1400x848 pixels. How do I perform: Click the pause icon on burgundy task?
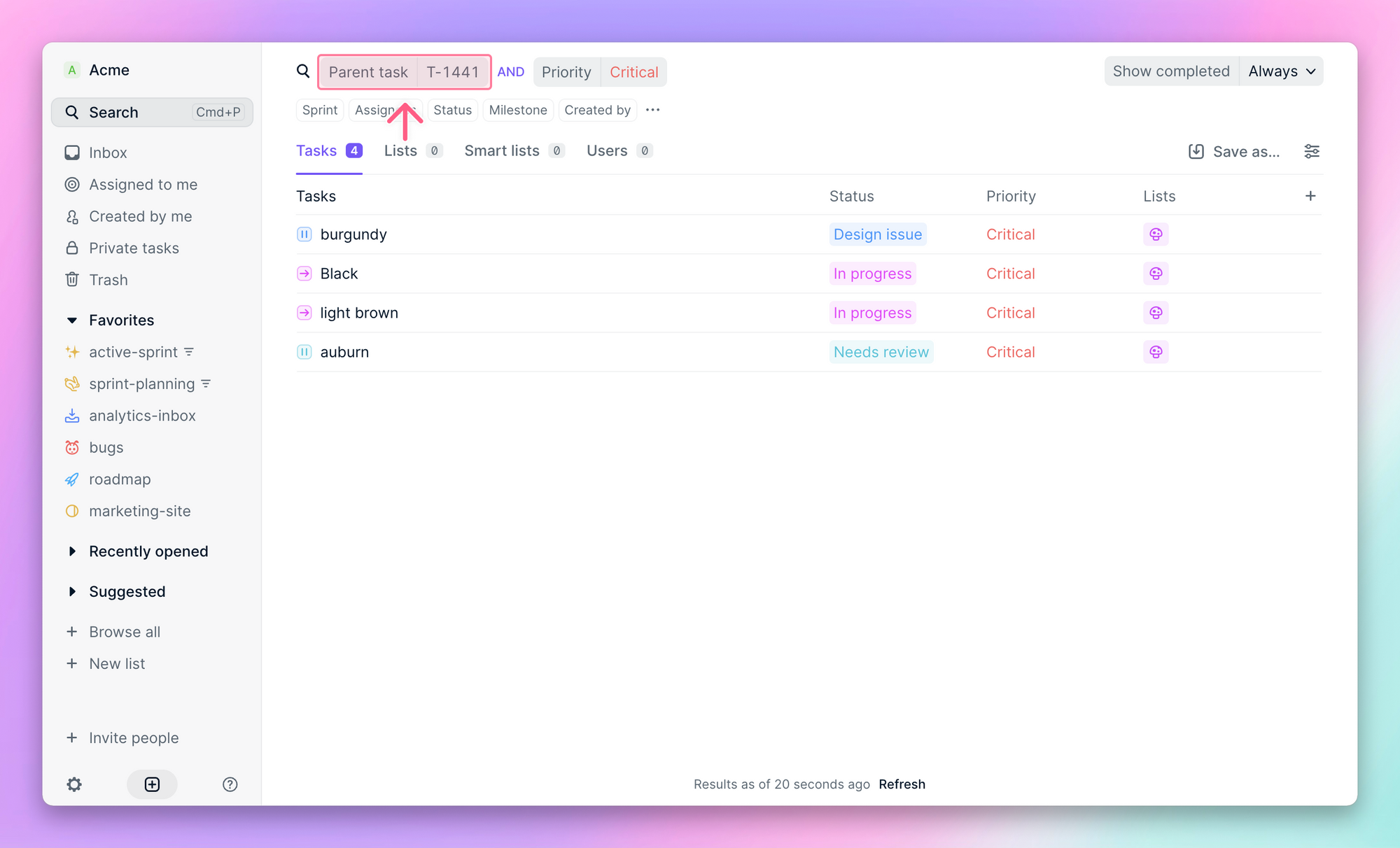[304, 233]
